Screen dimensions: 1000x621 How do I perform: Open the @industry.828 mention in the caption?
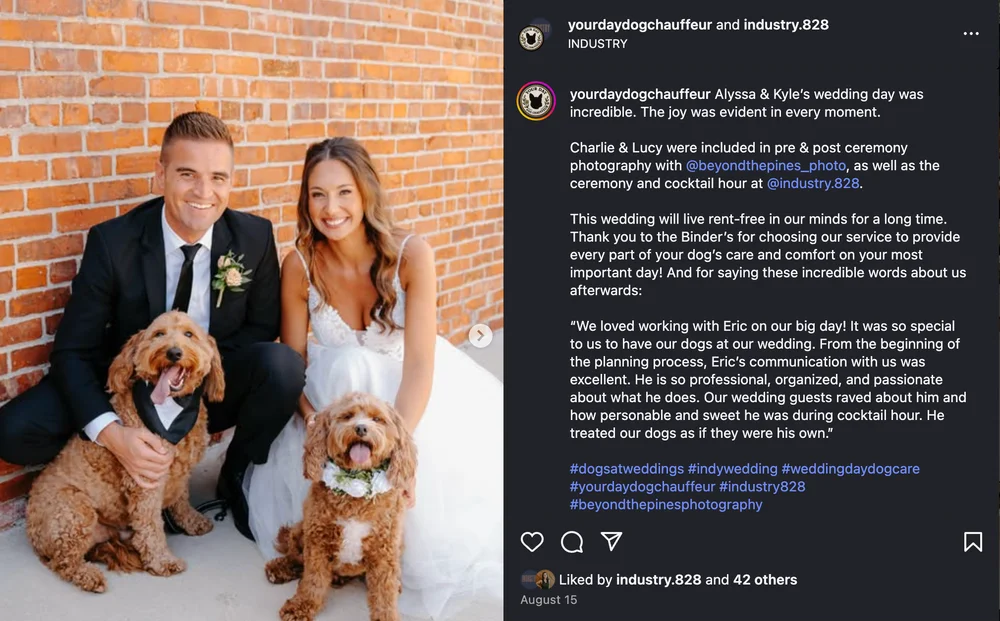811,183
